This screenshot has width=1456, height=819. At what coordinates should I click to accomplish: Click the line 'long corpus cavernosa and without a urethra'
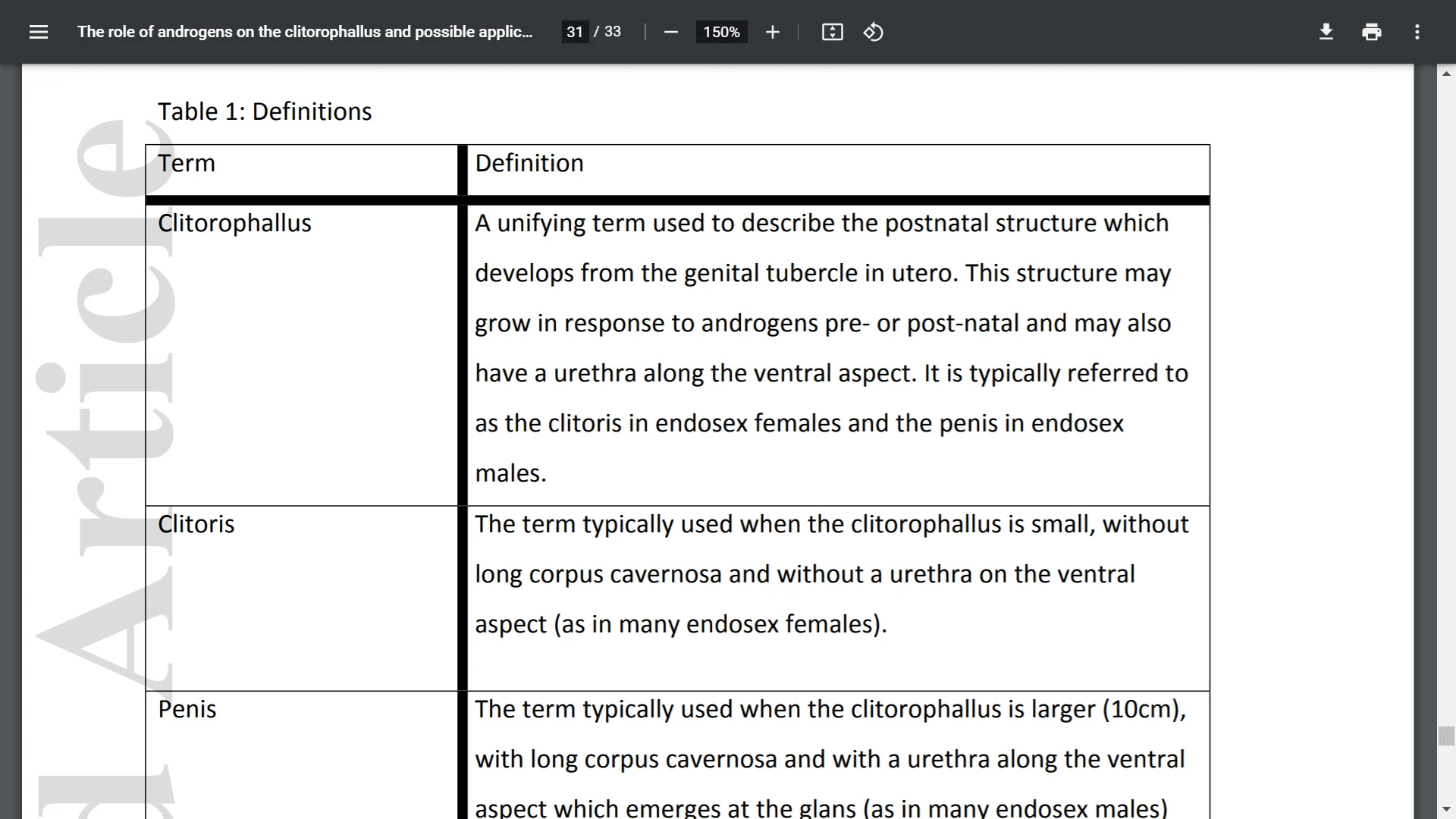805,574
